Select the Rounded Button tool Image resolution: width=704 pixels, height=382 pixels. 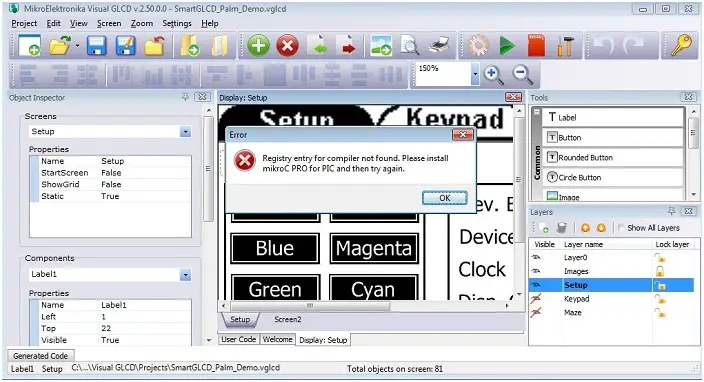613,158
